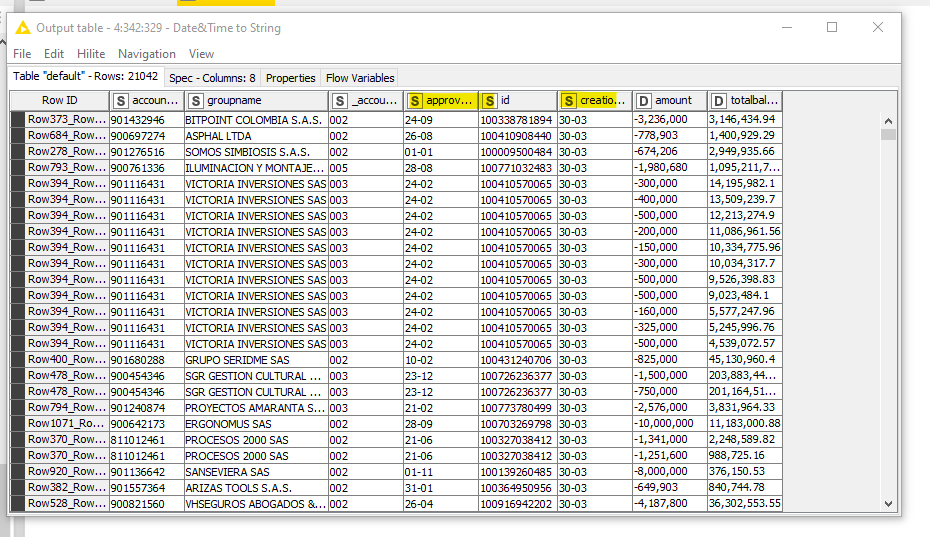The image size is (930, 537).
Task: Switch to the Spec - Columns: 8 tab
Action: (212, 78)
